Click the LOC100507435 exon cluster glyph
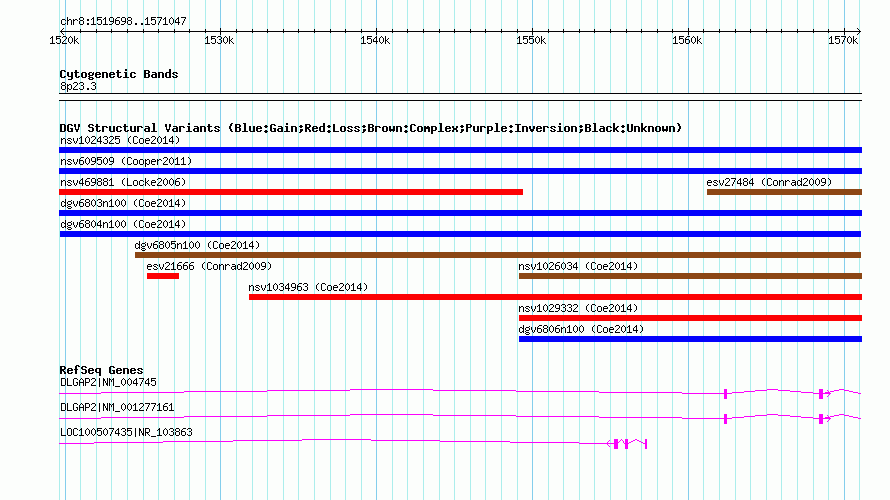The width and height of the screenshot is (890, 500). [x=627, y=443]
